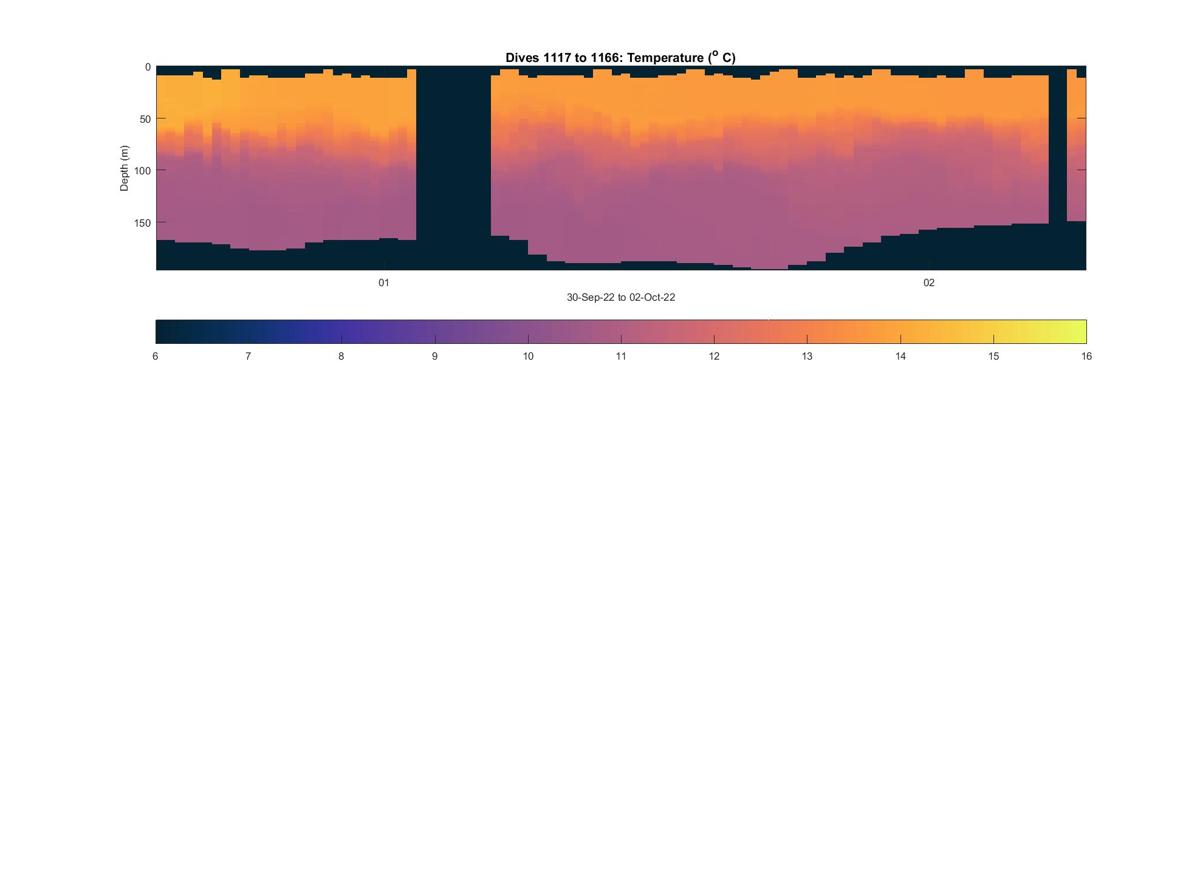Image resolution: width=1200 pixels, height=885 pixels.
Task: Click the x-axis tick label '01'
Action: pyautogui.click(x=383, y=283)
